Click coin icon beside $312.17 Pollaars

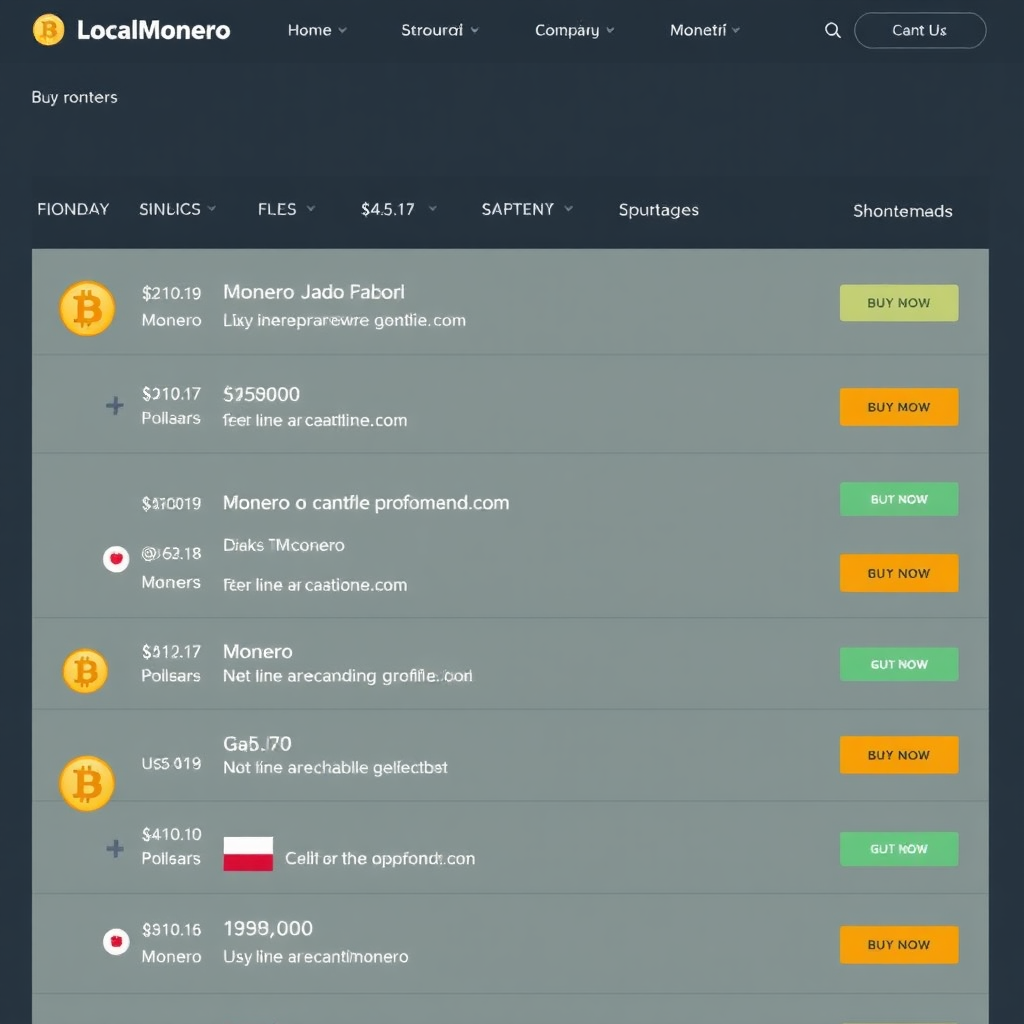pyautogui.click(x=85, y=671)
